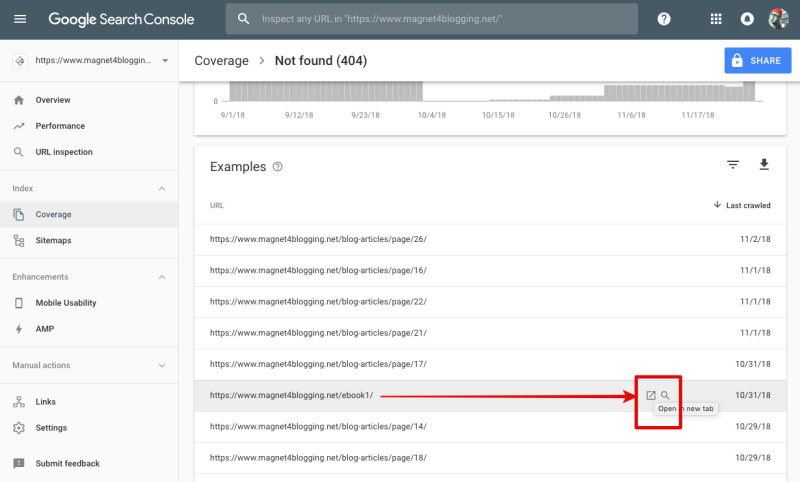Viewport: 800px width, 482px height.
Task: Click the Links network icon
Action: [x=19, y=402]
